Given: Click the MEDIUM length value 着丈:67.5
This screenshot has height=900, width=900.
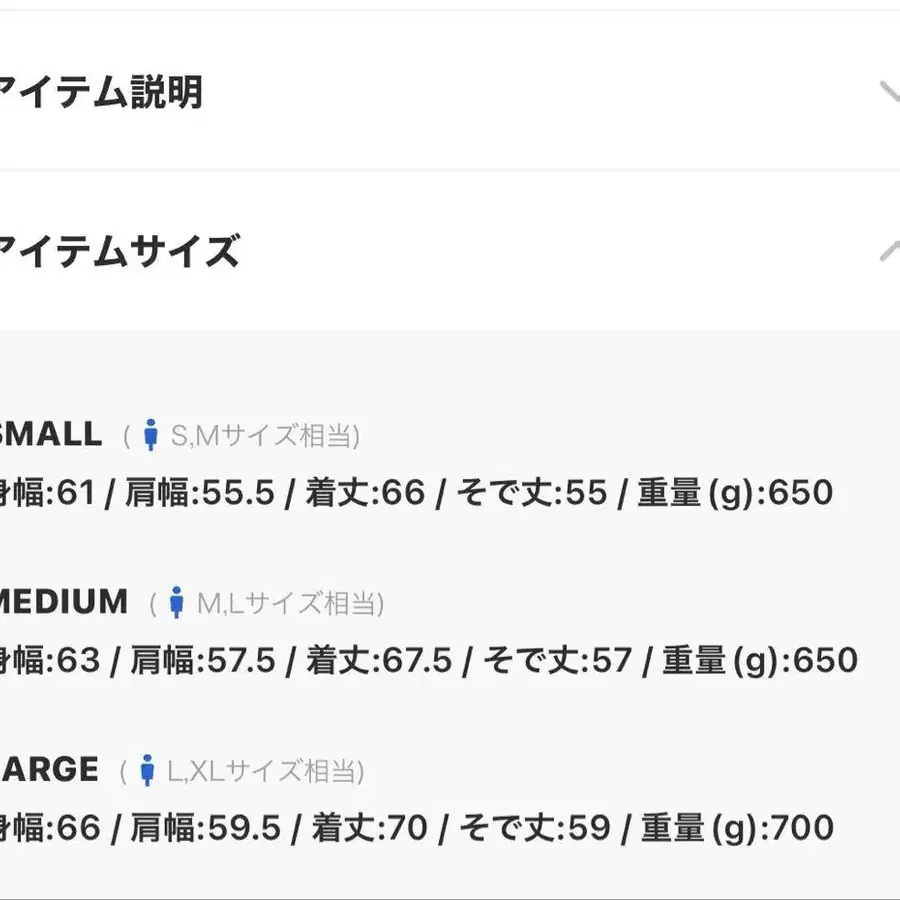Looking at the screenshot, I should click(379, 660).
